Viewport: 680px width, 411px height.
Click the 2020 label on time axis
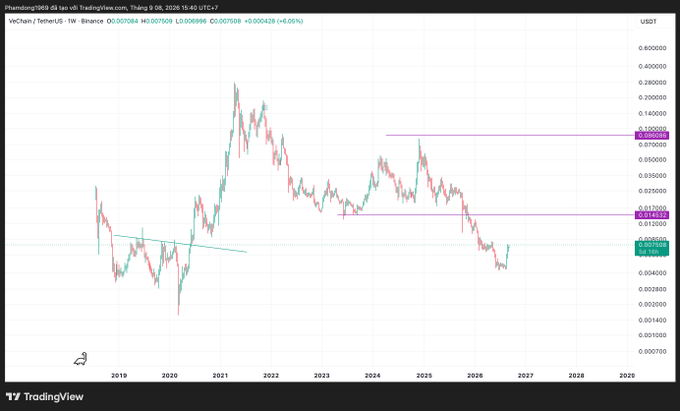click(170, 375)
